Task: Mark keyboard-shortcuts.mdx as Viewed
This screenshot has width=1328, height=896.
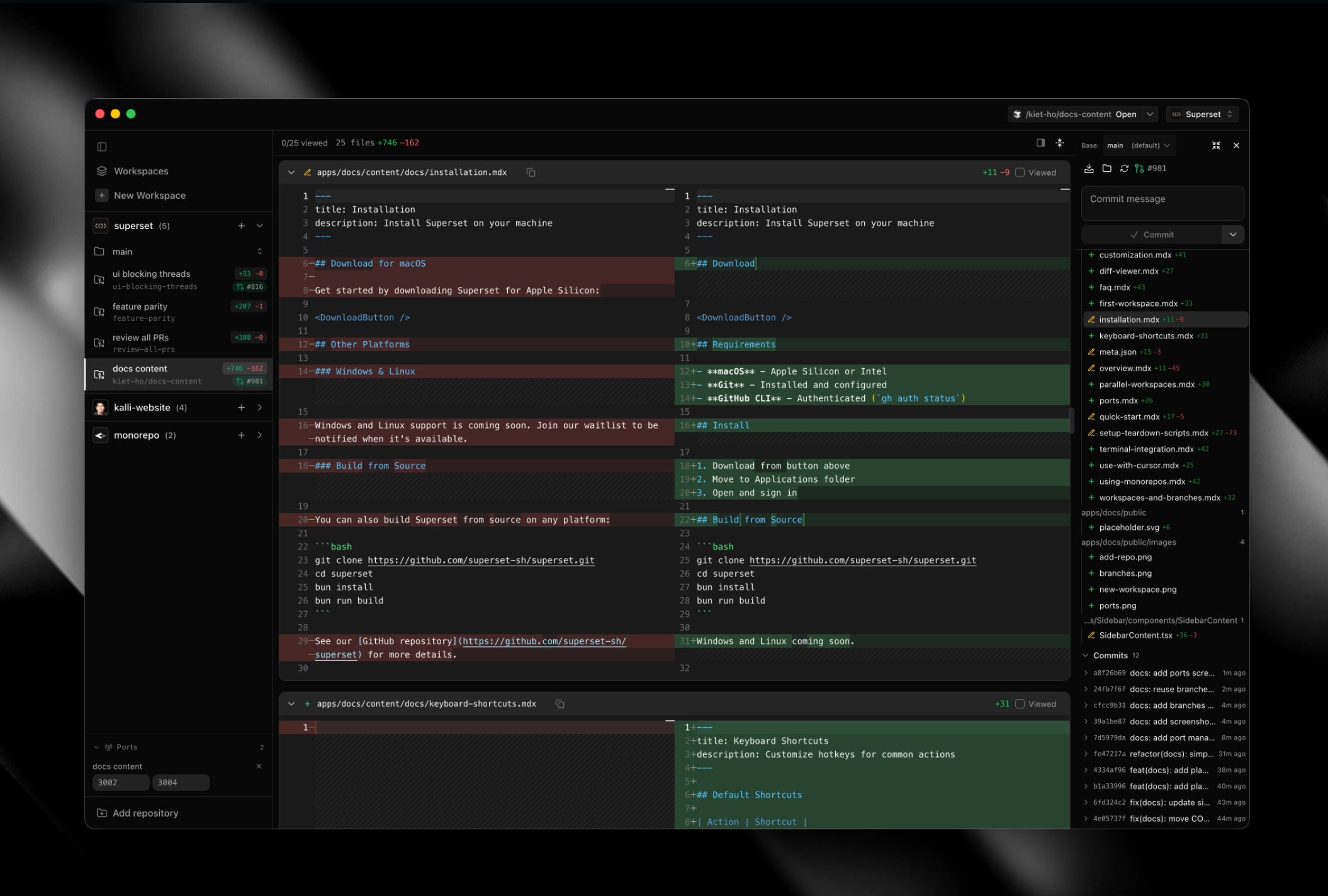Action: pyautogui.click(x=1020, y=704)
